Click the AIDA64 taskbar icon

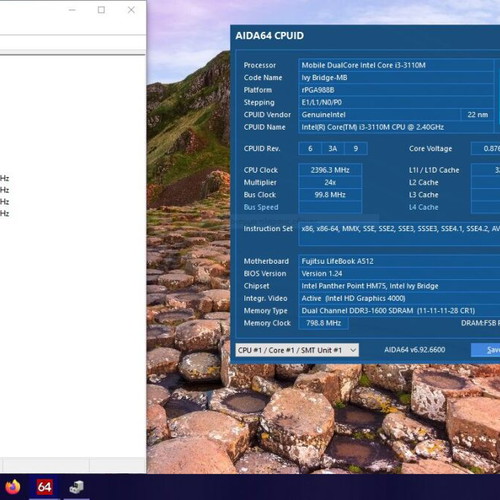(x=45, y=487)
